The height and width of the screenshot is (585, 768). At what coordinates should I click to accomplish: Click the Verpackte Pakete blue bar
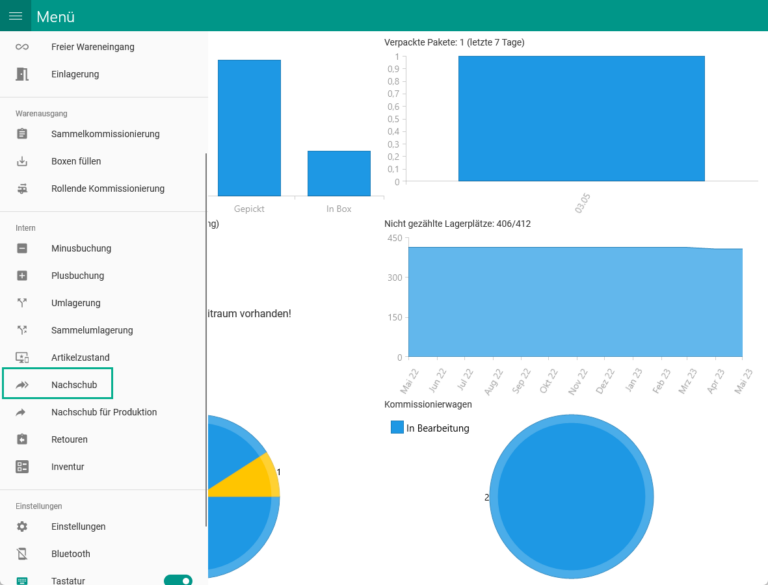click(581, 118)
